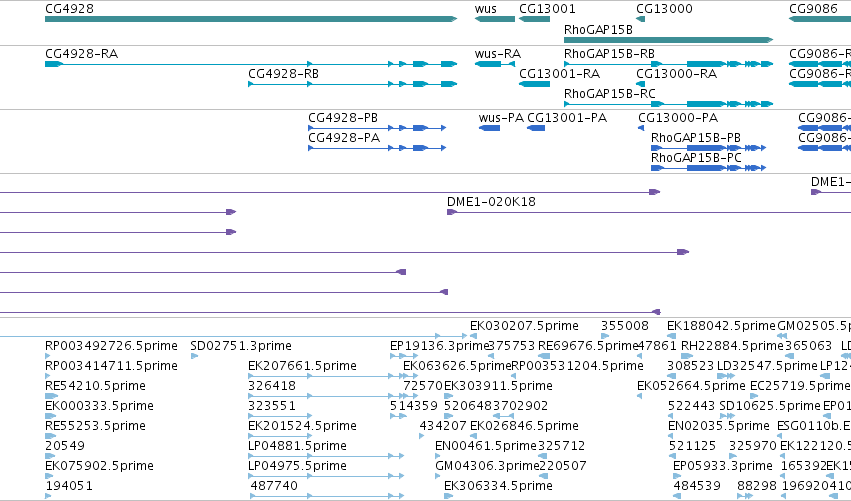Select the EP19136.3prime EST label
The image size is (851, 501).
[439, 346]
